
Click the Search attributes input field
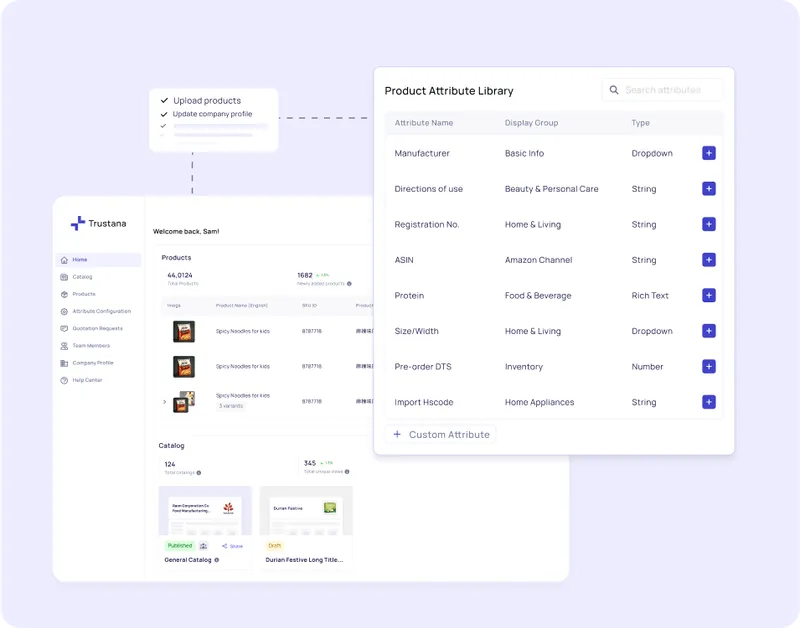click(665, 89)
